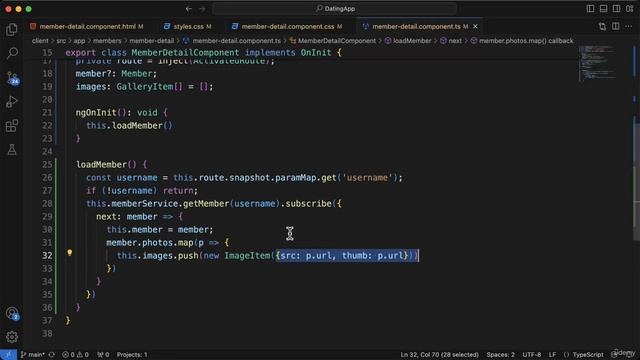Change encoding via 'UTF-8'
The height and width of the screenshot is (360, 640).
pos(531,355)
